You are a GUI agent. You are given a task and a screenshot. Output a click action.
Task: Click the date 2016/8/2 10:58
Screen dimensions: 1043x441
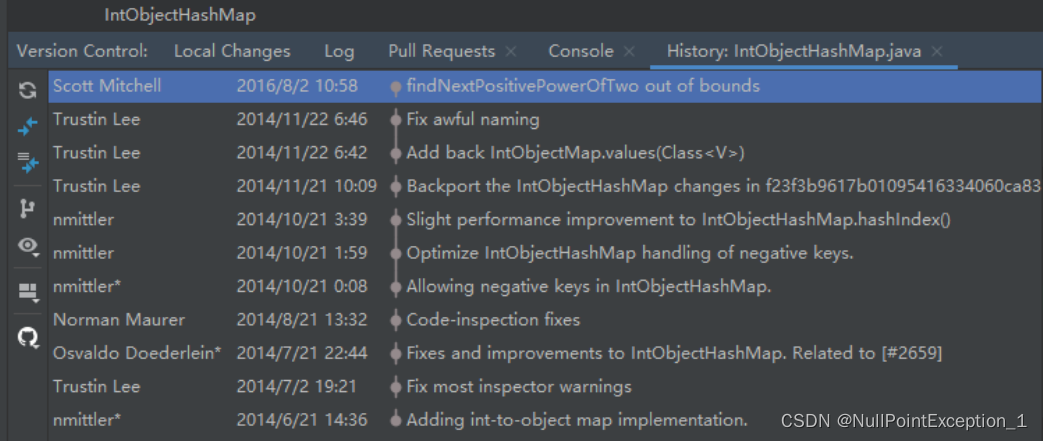(297, 86)
